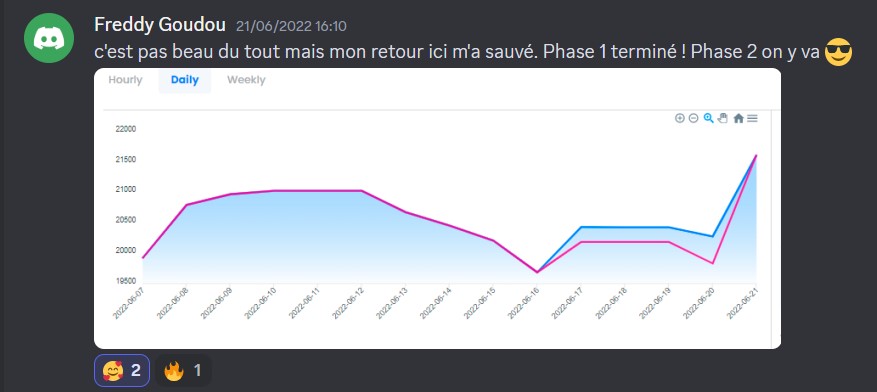Click the chart low point at 2022-06-16
The height and width of the screenshot is (392, 877).
pyautogui.click(x=537, y=272)
